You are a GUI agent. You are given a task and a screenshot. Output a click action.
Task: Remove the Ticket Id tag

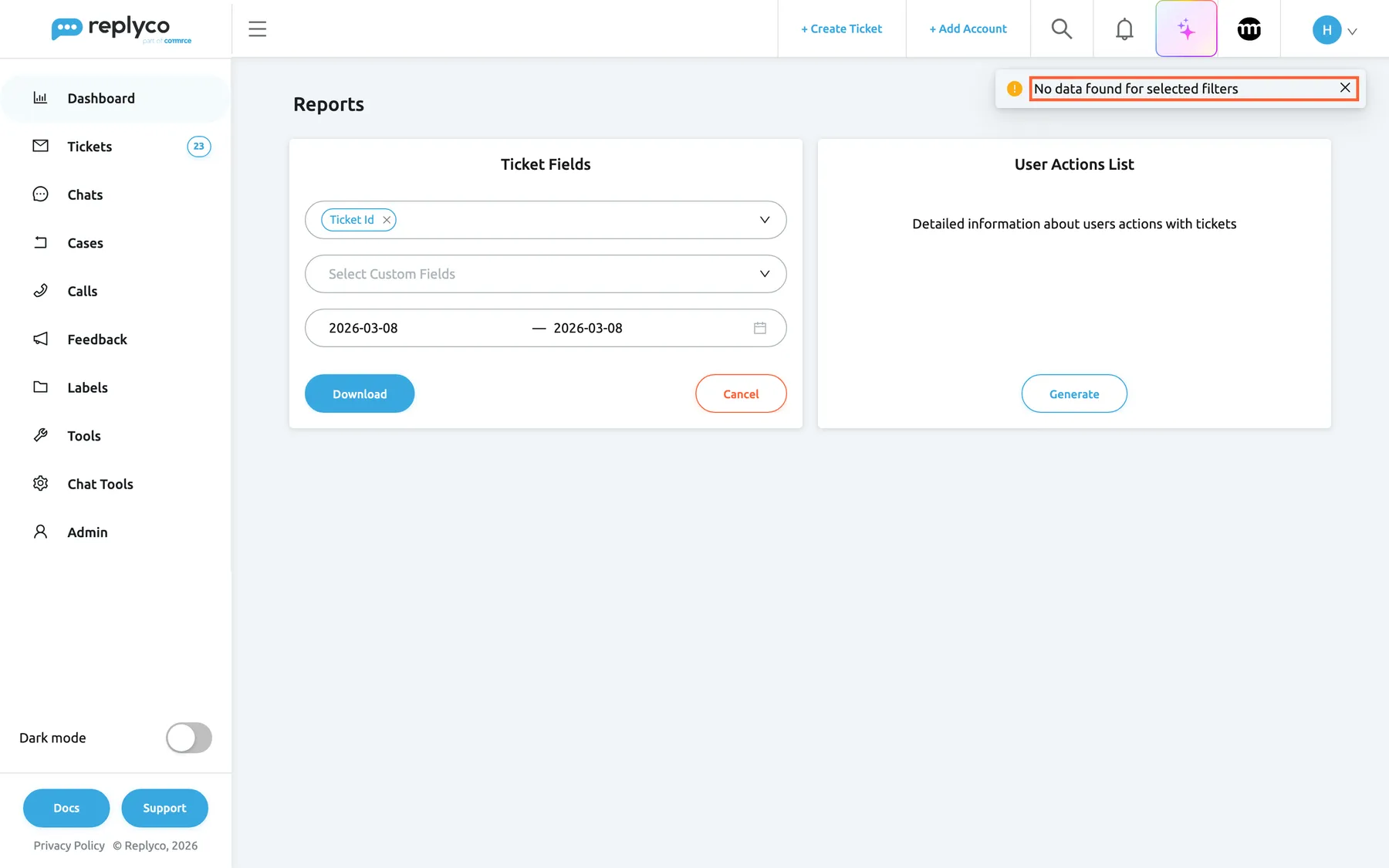coord(387,220)
